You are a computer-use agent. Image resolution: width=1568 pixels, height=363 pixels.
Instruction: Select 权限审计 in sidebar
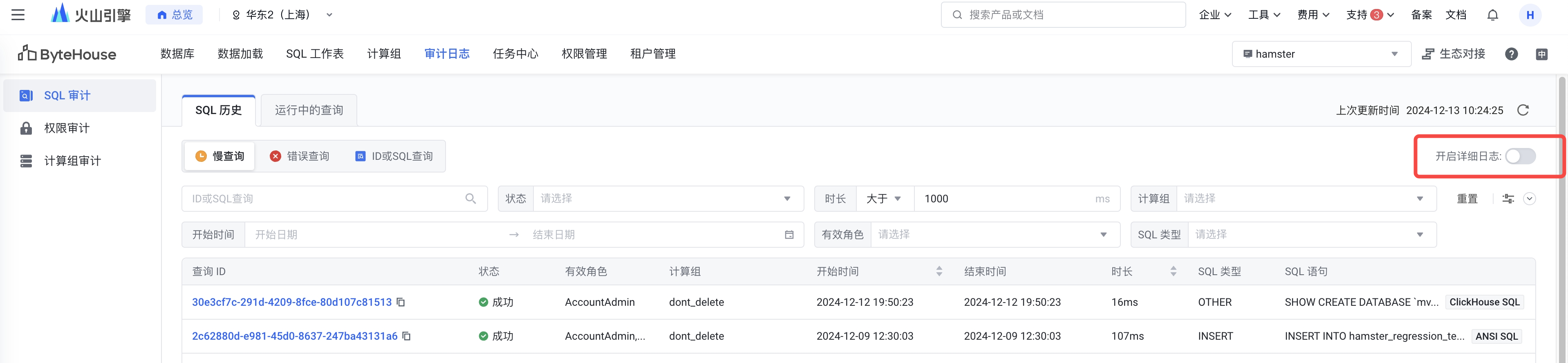click(79, 128)
